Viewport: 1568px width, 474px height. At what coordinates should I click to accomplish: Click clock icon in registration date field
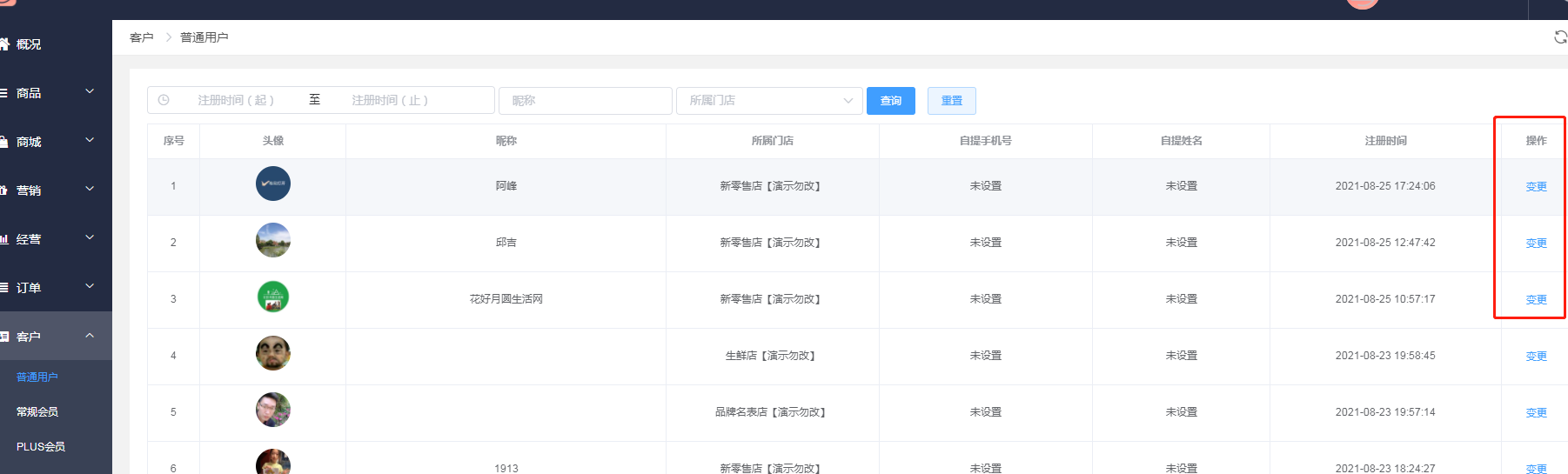pos(164,100)
